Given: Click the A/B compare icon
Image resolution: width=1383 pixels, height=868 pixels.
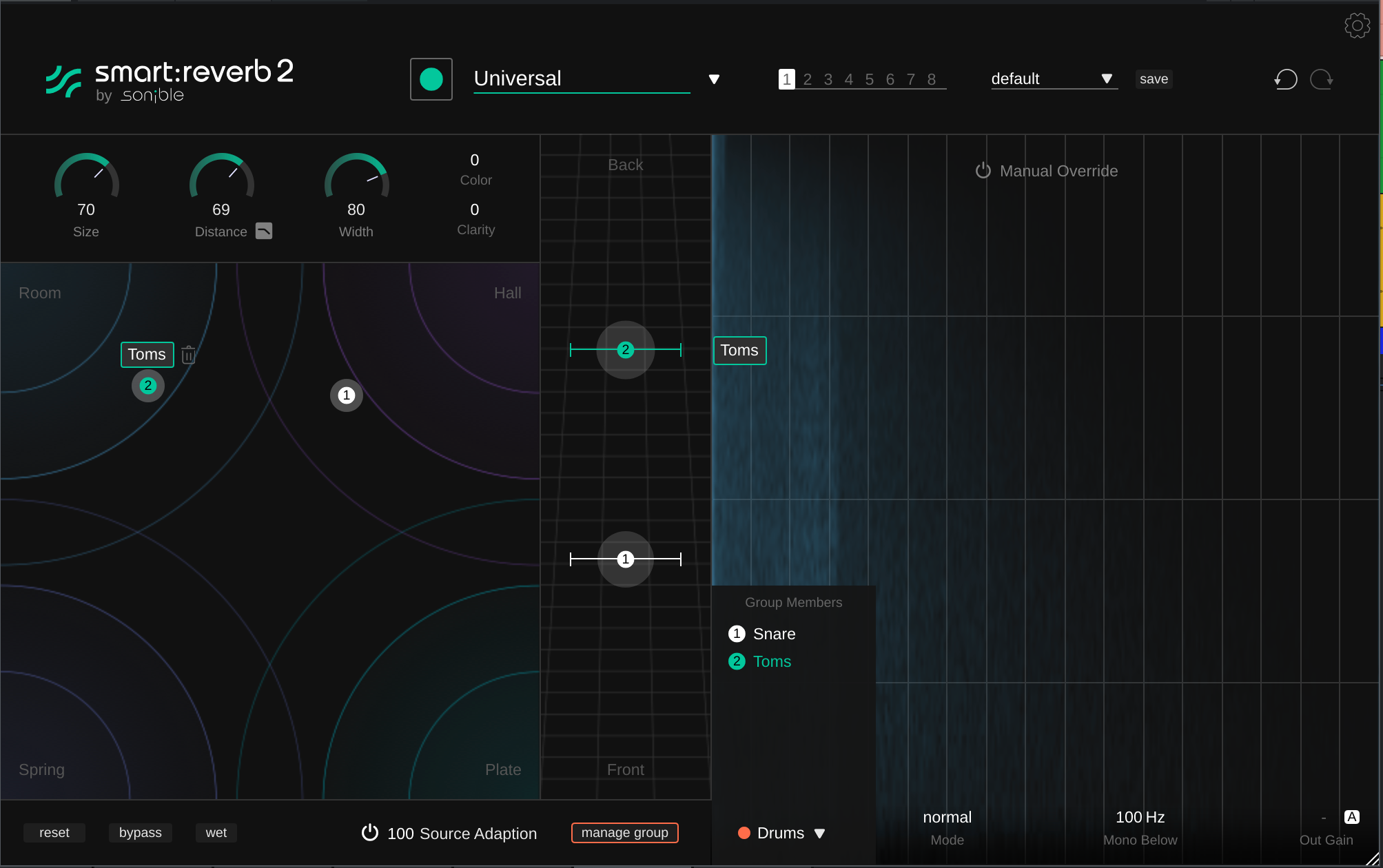Looking at the screenshot, I should pyautogui.click(x=1351, y=817).
